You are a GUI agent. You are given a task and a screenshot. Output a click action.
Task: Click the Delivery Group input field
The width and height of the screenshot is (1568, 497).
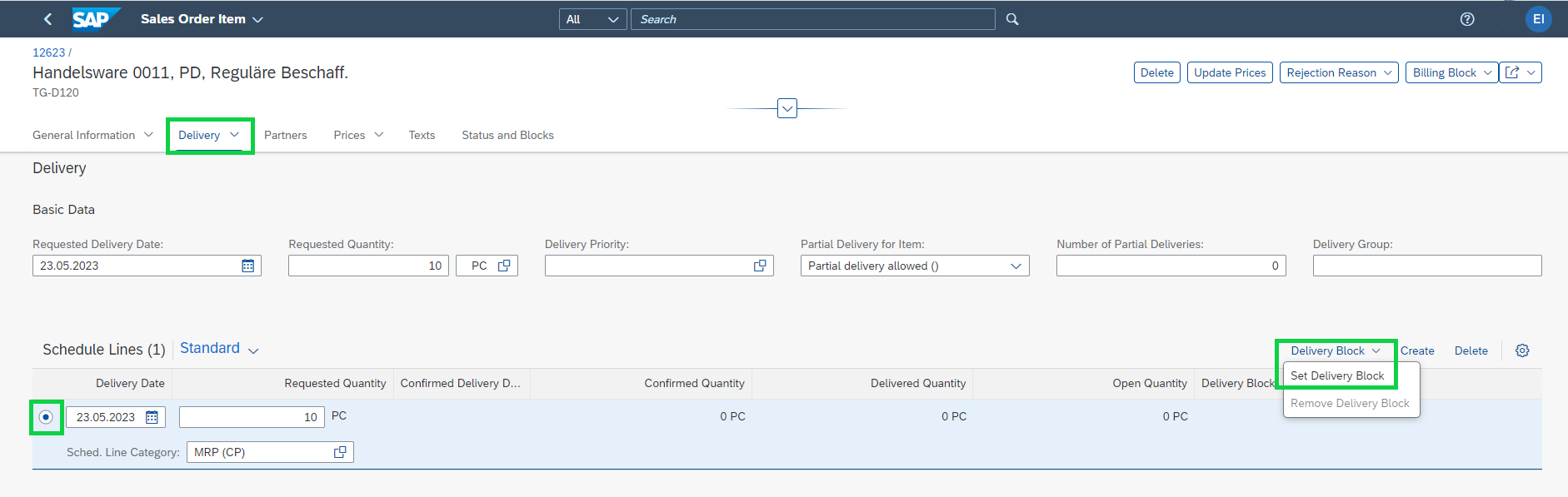[1427, 266]
